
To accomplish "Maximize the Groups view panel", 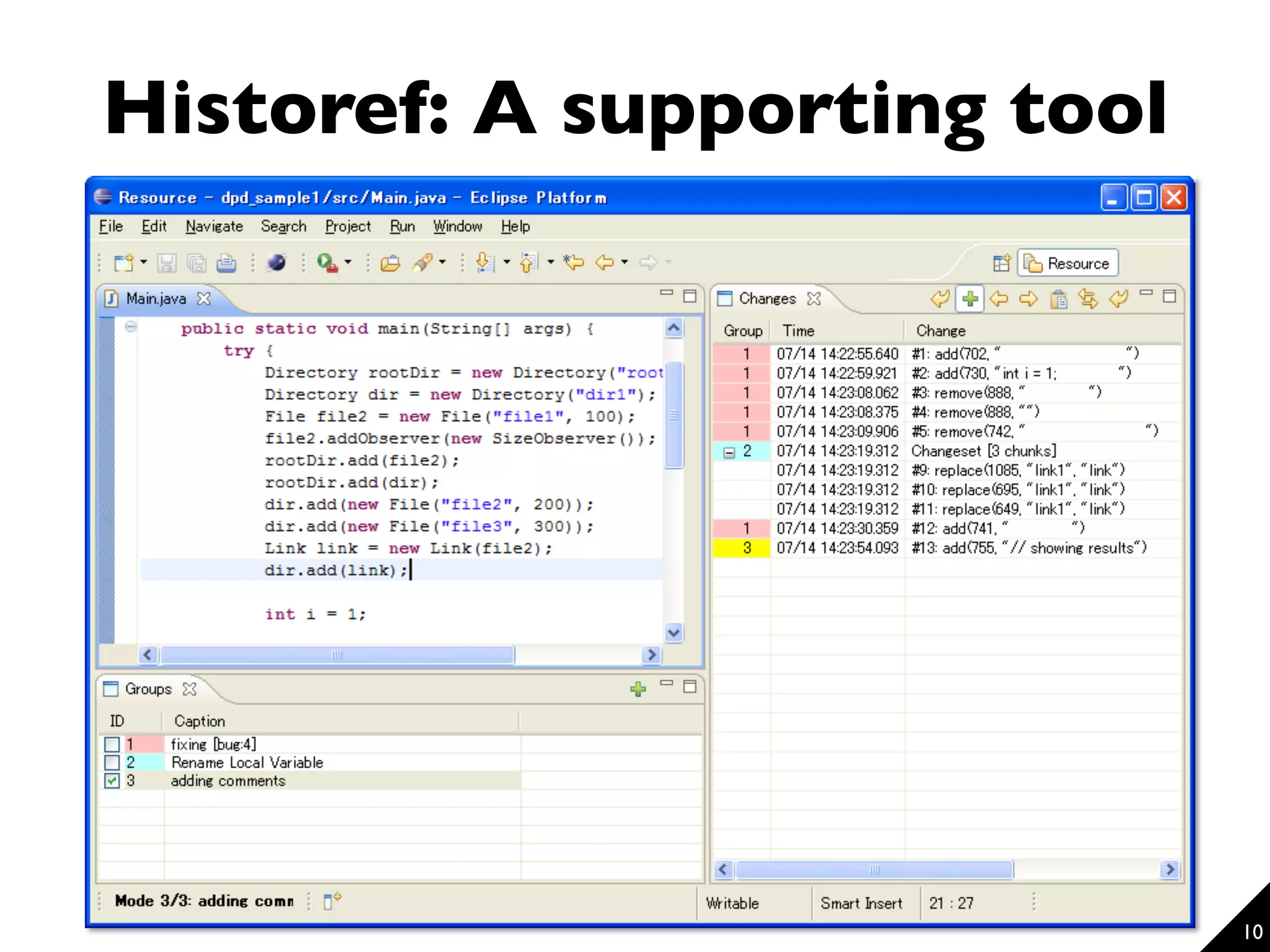I will [x=690, y=687].
